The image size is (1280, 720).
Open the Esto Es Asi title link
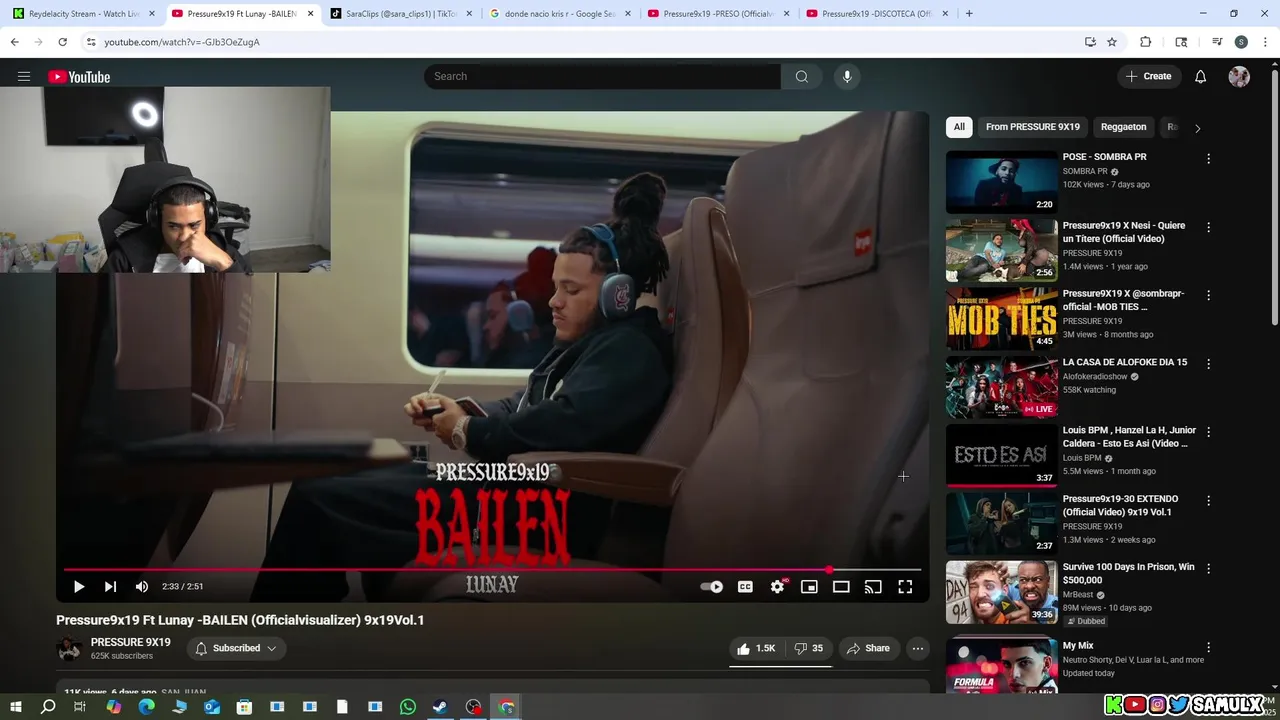(x=1129, y=437)
